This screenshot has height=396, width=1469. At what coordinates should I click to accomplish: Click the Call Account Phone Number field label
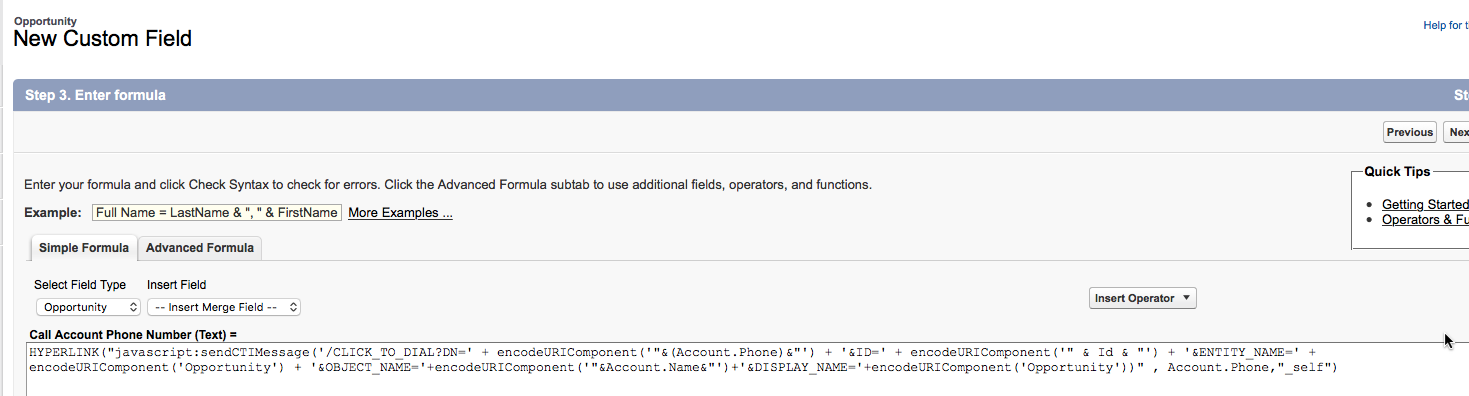tap(133, 334)
